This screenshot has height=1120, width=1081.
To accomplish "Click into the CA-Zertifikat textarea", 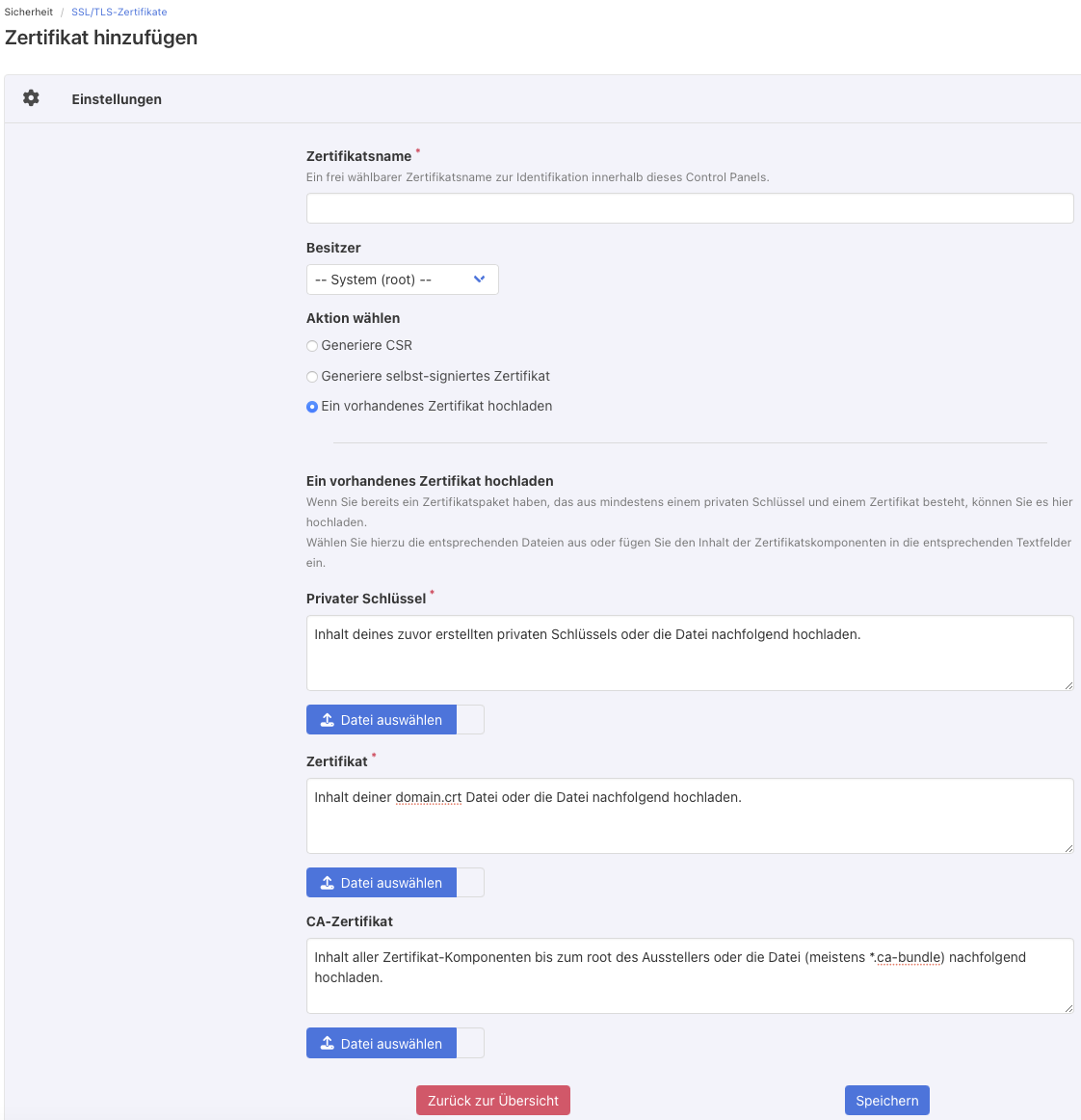I will (x=689, y=975).
